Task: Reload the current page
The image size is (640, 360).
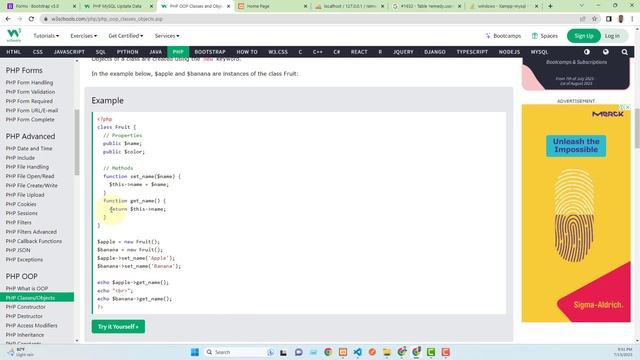Action: click(x=31, y=19)
